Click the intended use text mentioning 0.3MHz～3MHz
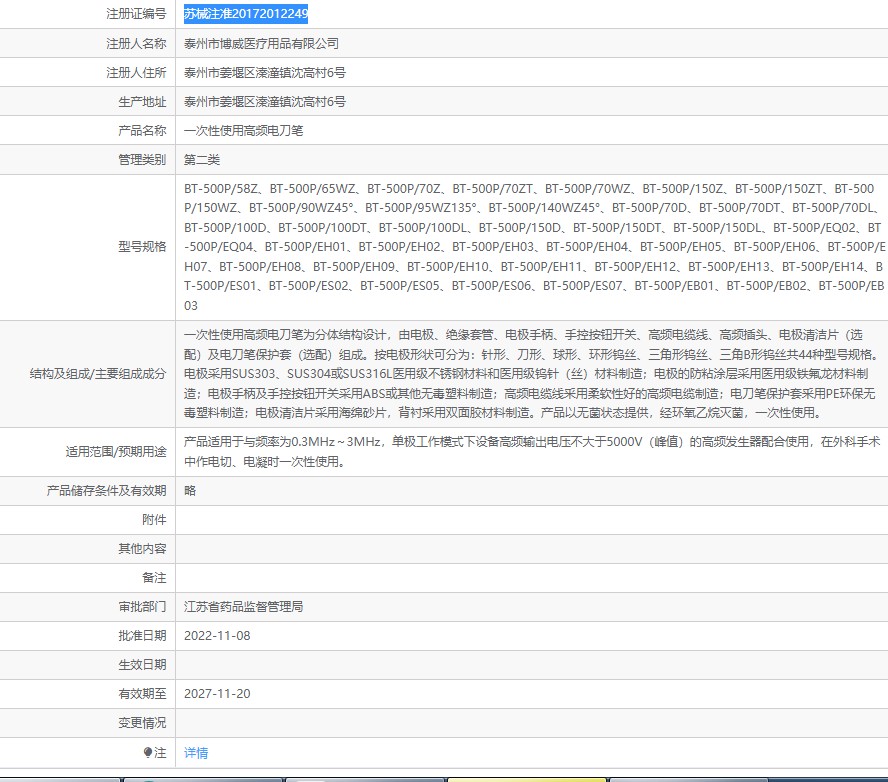 [x=532, y=452]
